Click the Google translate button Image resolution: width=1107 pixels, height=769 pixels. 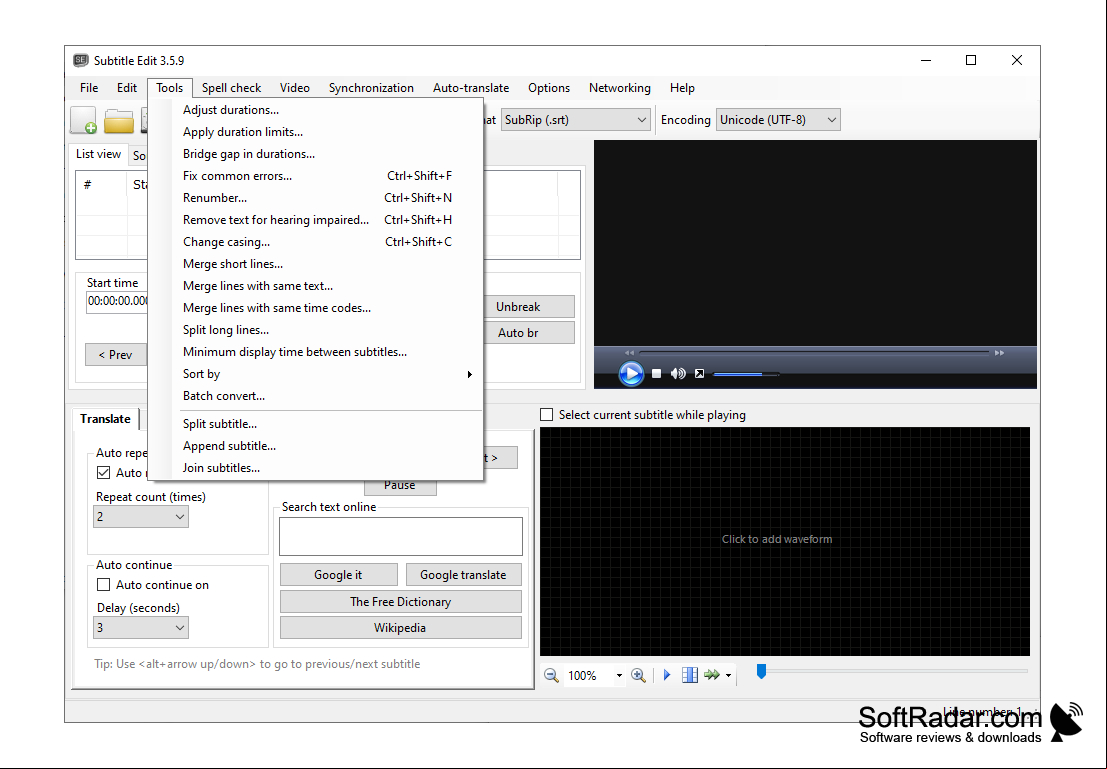click(x=463, y=575)
